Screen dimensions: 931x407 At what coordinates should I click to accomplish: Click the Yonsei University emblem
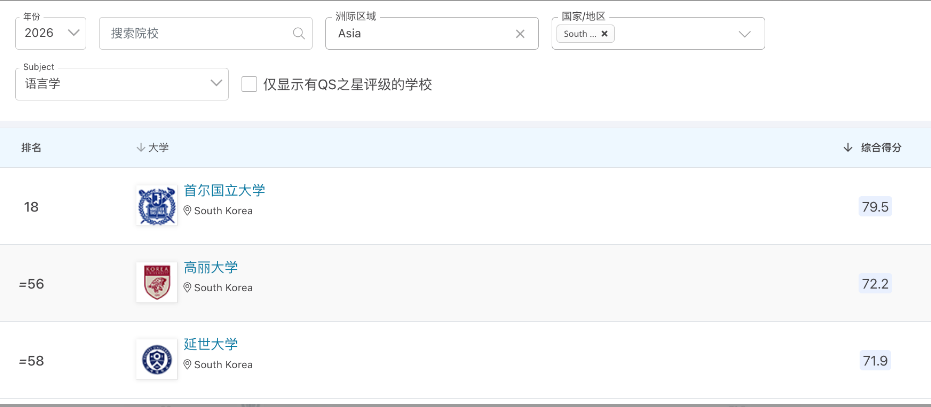point(156,359)
